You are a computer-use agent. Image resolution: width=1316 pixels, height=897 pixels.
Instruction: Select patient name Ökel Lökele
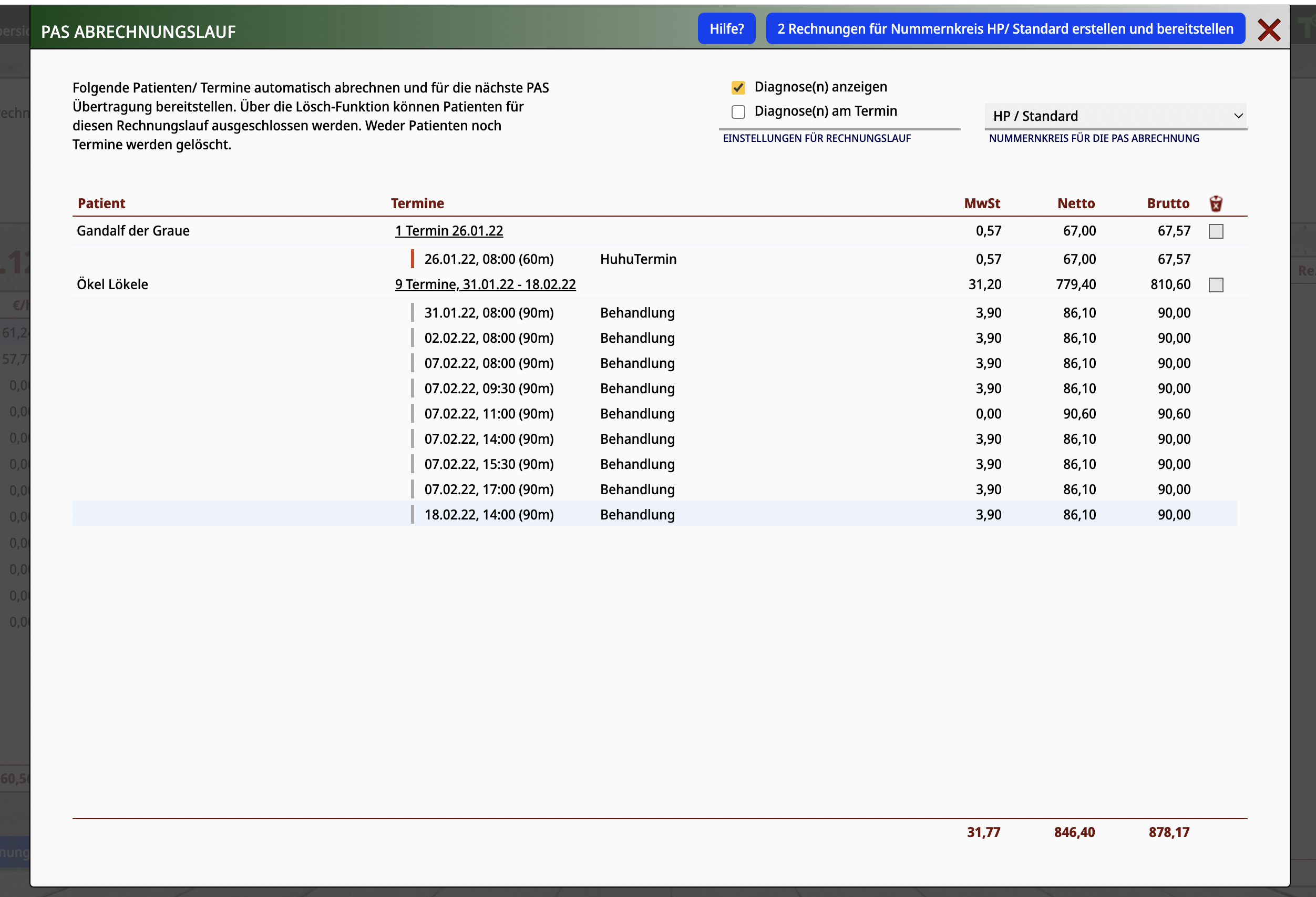pos(112,284)
